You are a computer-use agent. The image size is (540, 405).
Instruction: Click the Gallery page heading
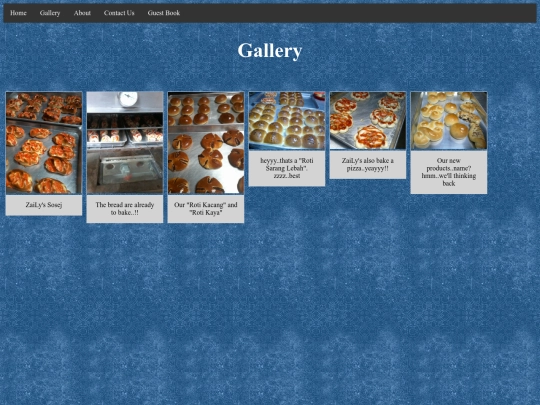tap(270, 51)
